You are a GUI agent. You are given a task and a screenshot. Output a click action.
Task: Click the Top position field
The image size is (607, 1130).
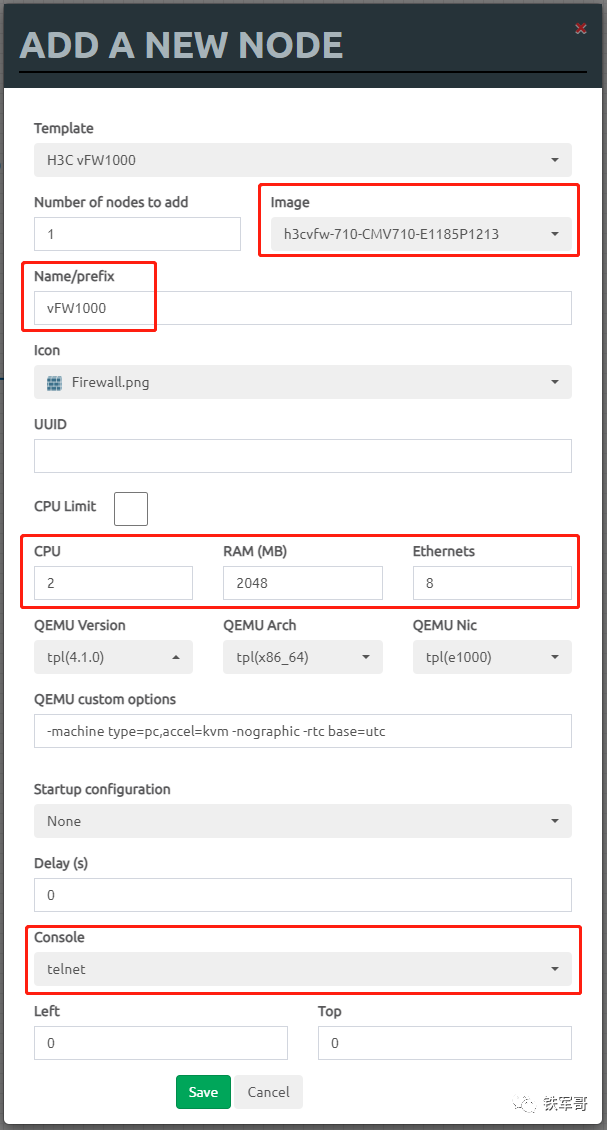[445, 1043]
